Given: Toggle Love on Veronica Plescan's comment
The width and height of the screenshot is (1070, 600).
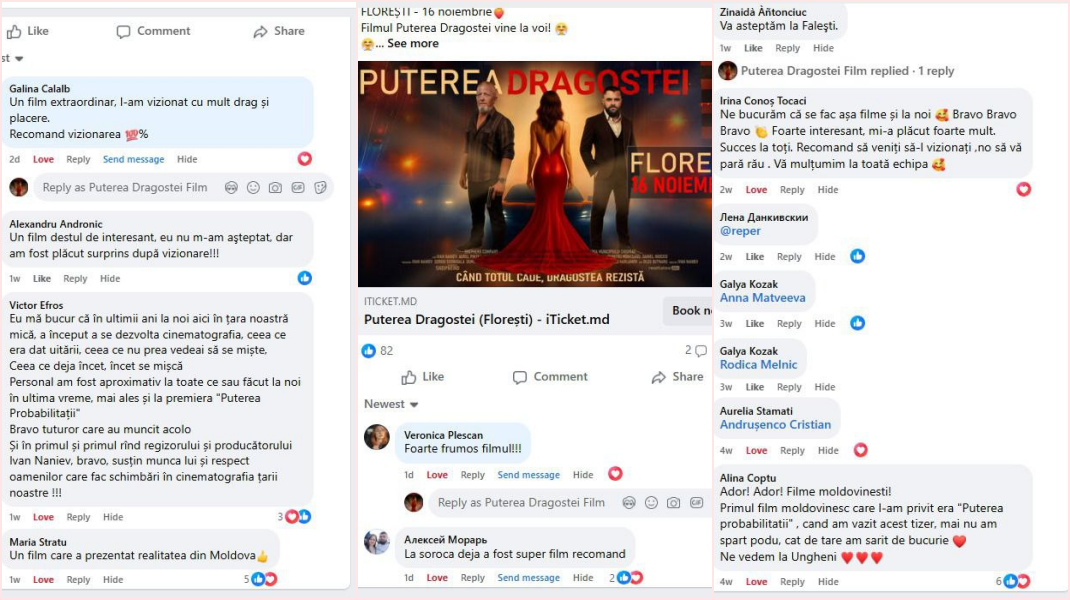Looking at the screenshot, I should pos(437,475).
